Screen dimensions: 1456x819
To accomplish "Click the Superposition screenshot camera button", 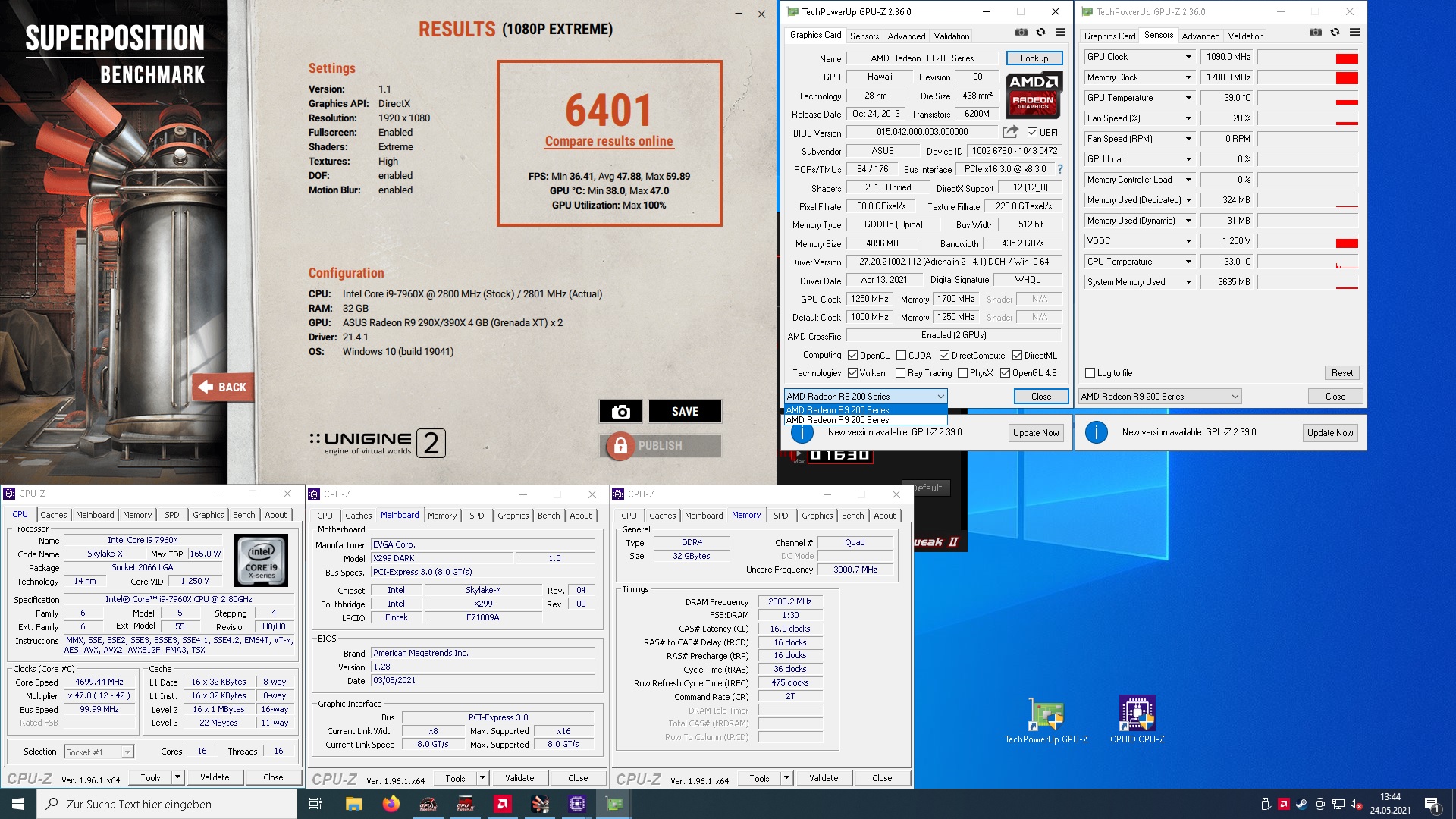I will (x=621, y=411).
